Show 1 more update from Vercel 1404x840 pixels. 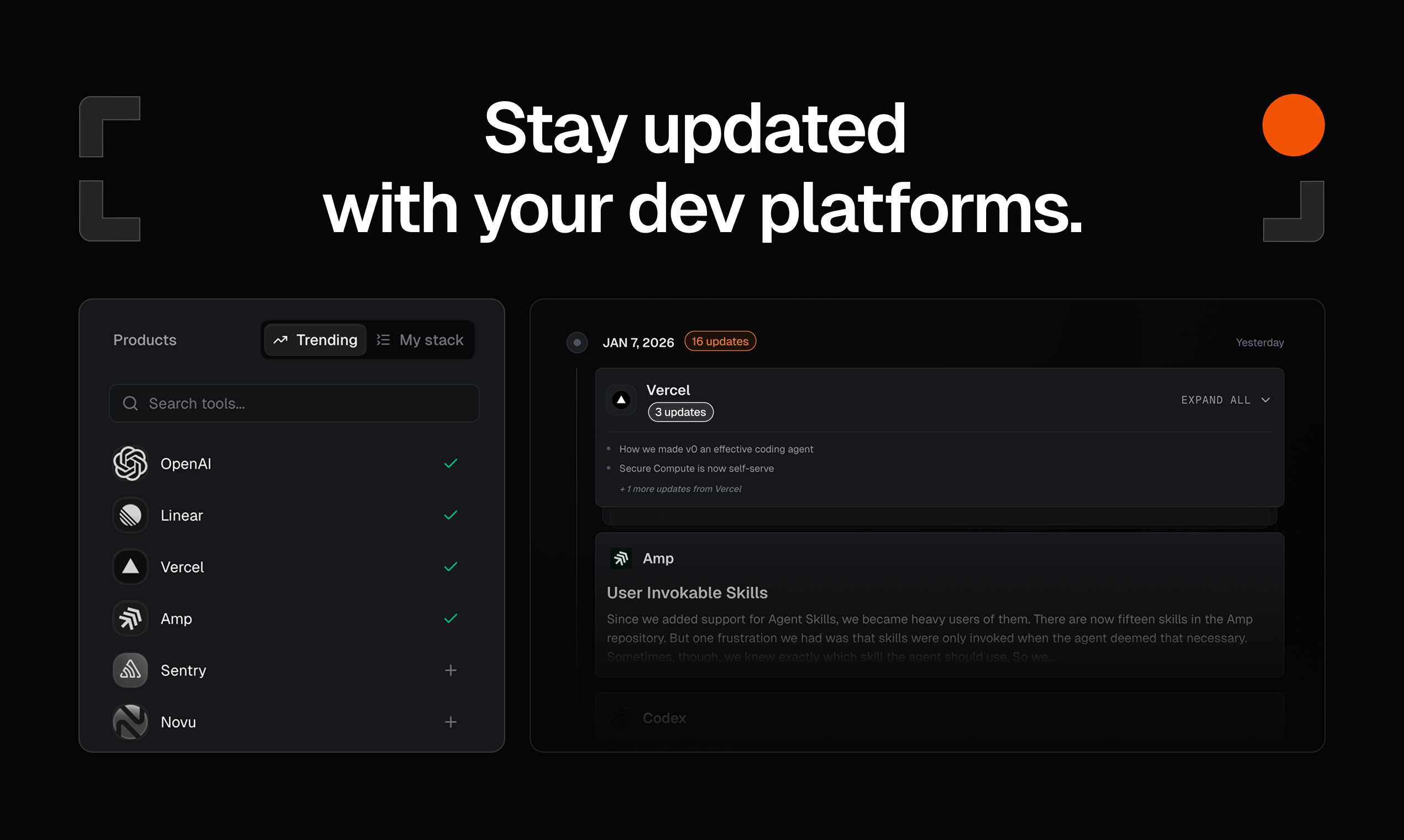[680, 489]
